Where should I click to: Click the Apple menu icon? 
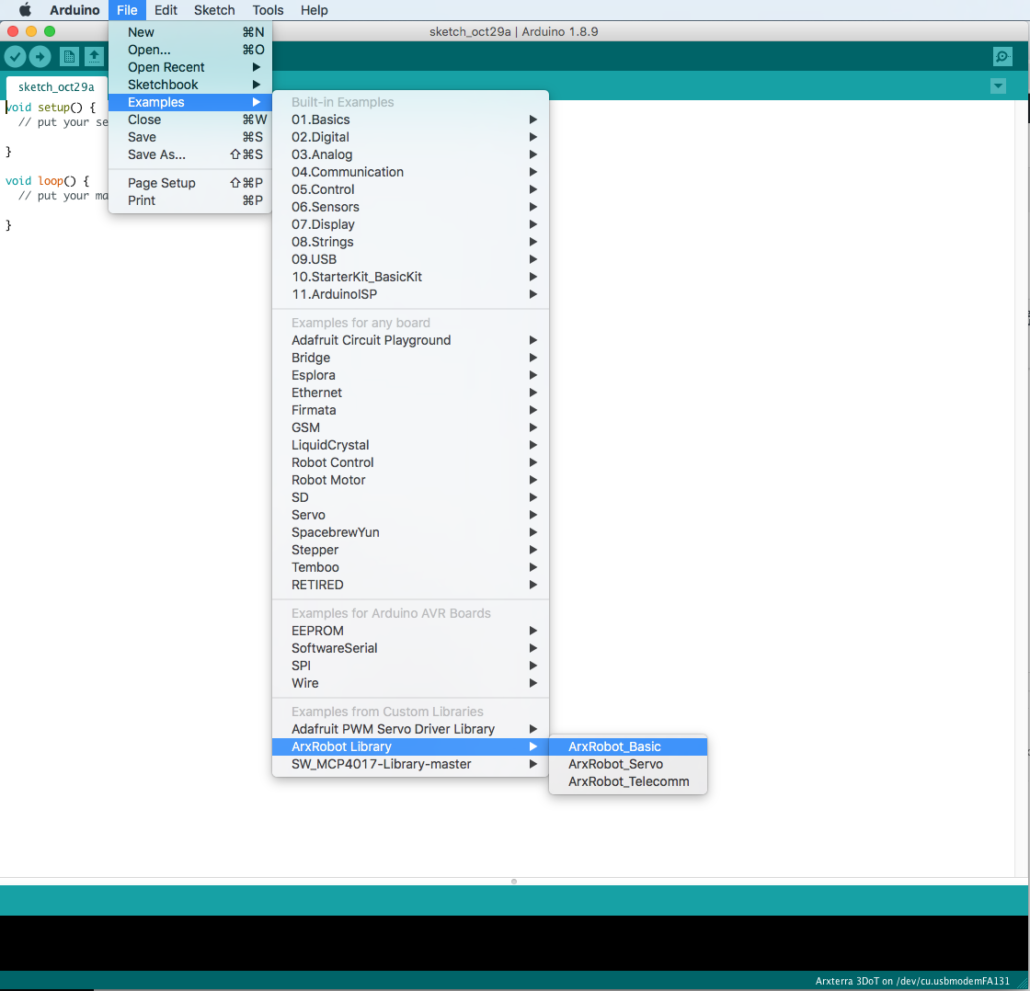[x=26, y=10]
